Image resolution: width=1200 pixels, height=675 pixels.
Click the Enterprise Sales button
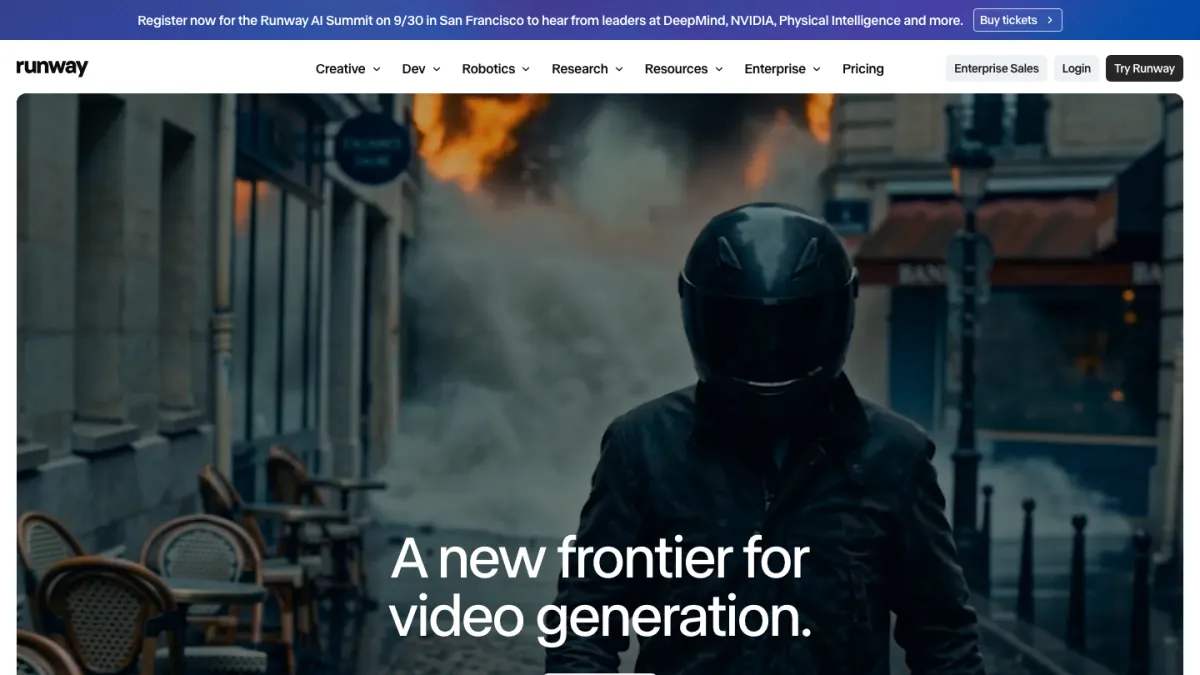996,68
